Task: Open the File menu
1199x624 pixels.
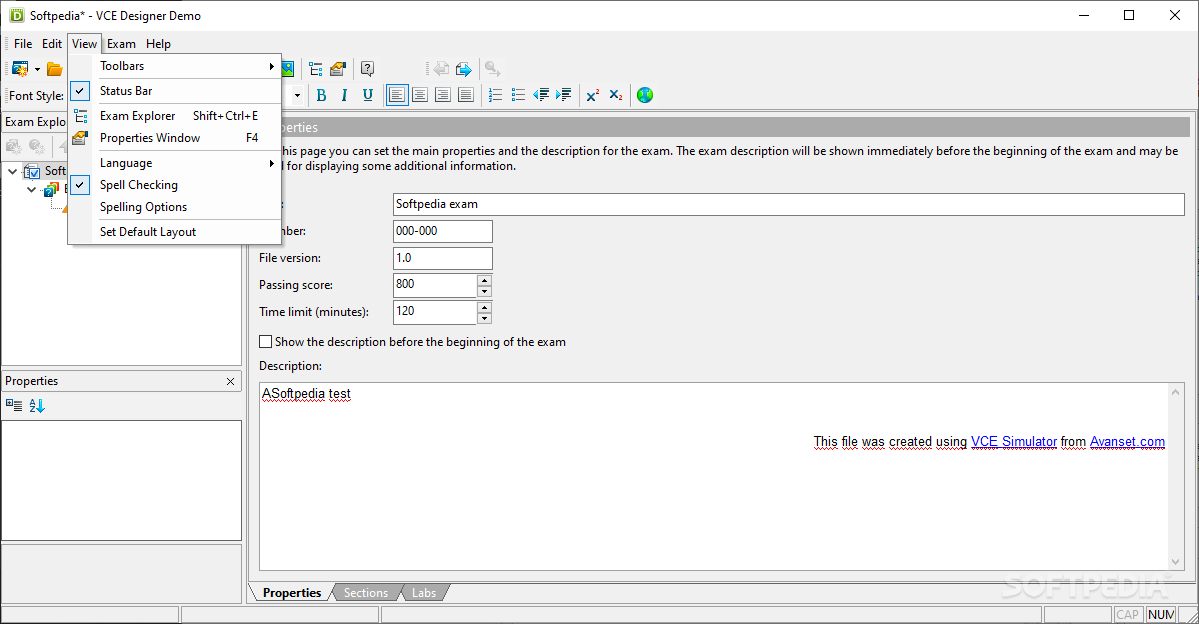Action: point(23,44)
